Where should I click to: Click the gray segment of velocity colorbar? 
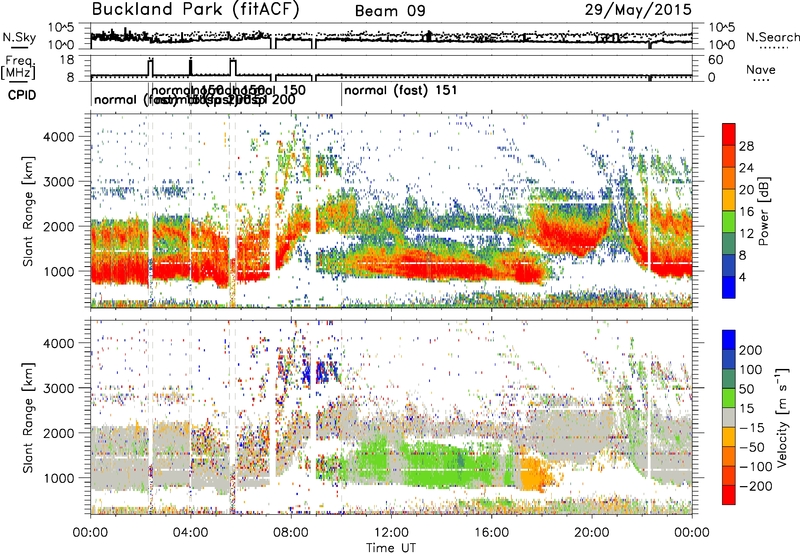729,418
